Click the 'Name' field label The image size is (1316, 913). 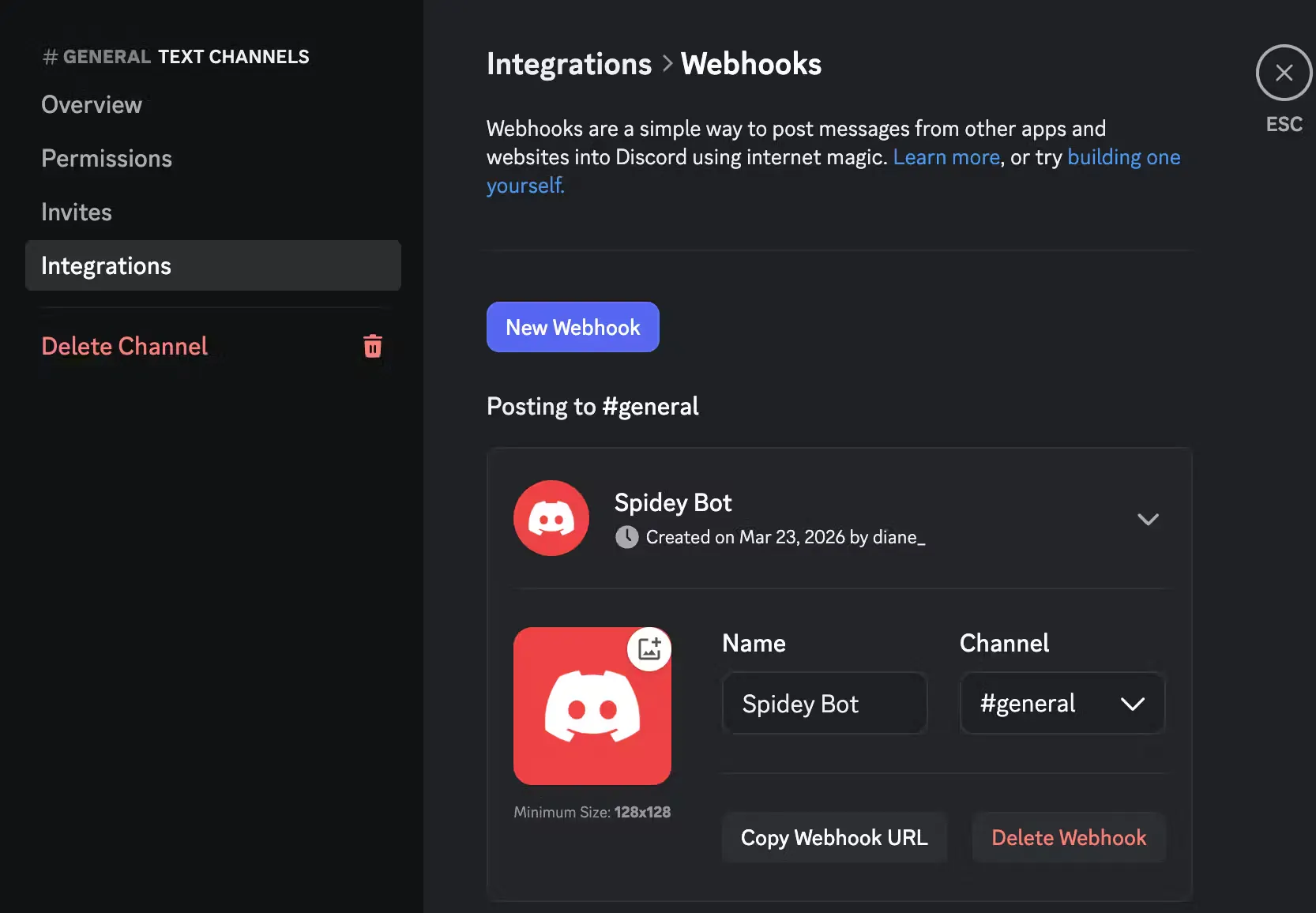pyautogui.click(x=754, y=643)
